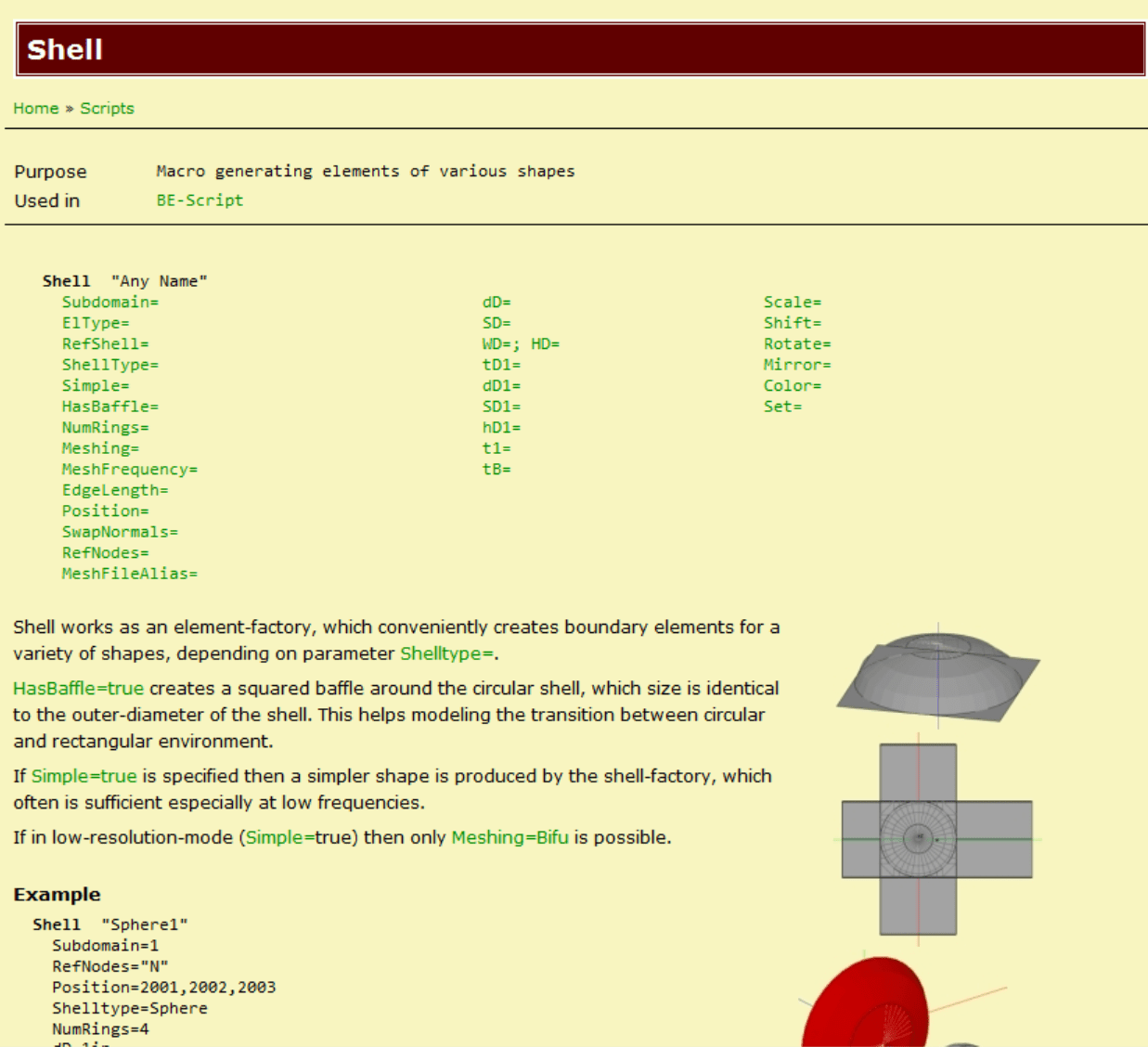The image size is (1148, 1047).
Task: Select the 'Shelltype=Sphere' example line
Action: coord(130,1009)
